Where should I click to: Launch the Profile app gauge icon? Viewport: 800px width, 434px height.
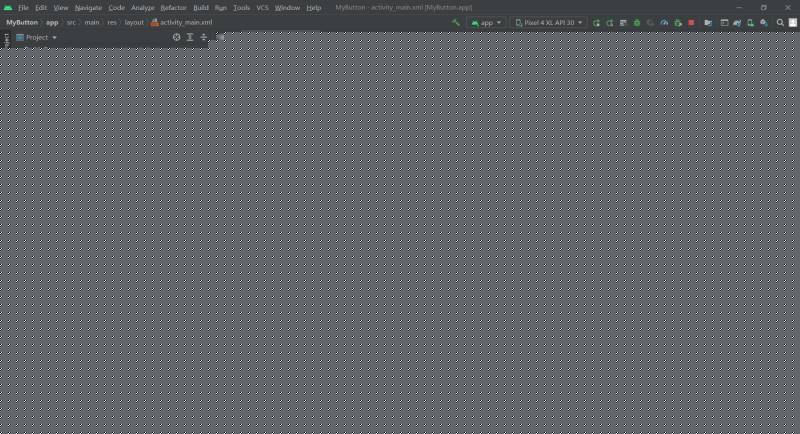(664, 22)
